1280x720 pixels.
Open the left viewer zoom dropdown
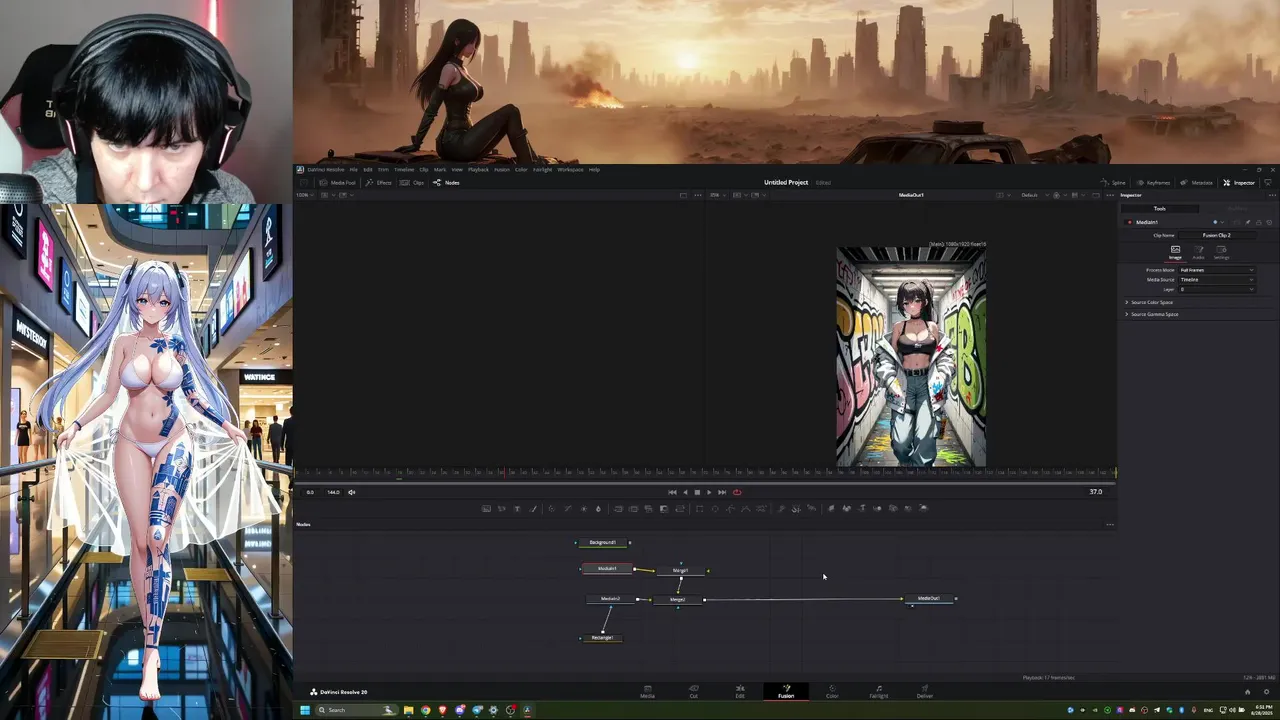(304, 195)
